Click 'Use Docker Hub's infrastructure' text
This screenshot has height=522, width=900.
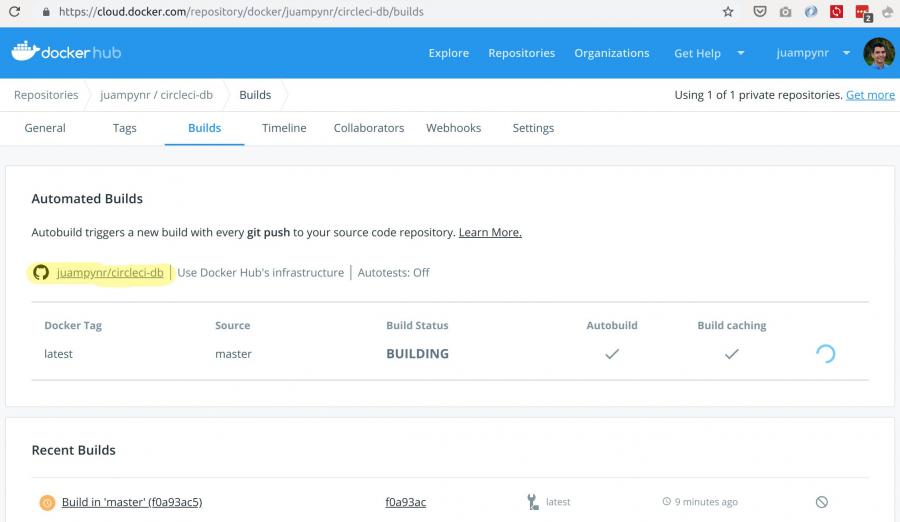(261, 272)
